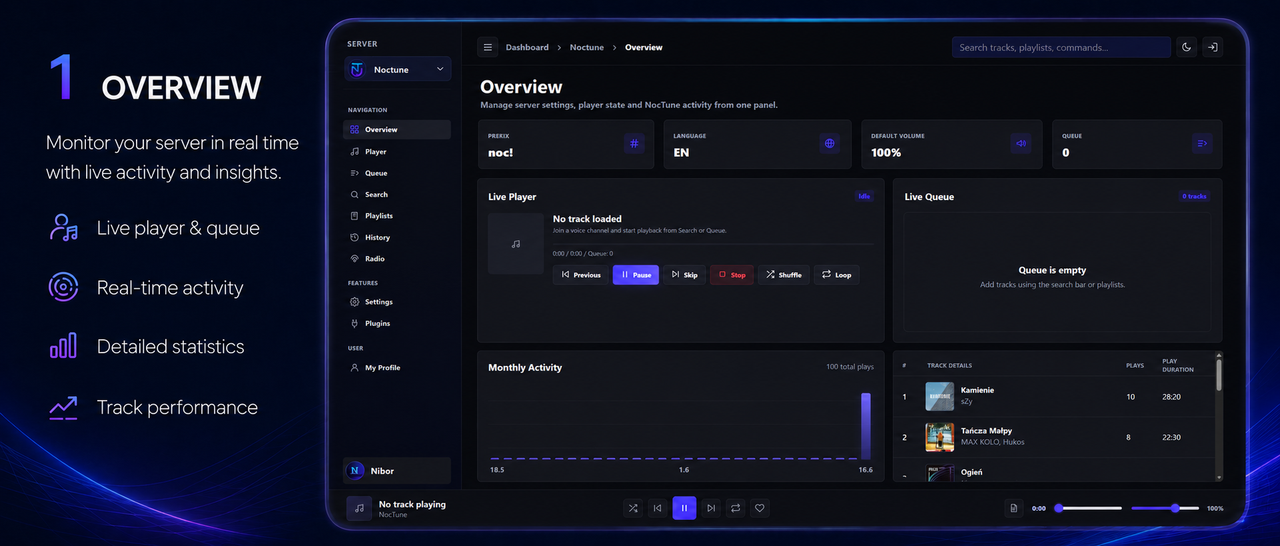Click previous track icon in the bottom player bar

[x=657, y=508]
